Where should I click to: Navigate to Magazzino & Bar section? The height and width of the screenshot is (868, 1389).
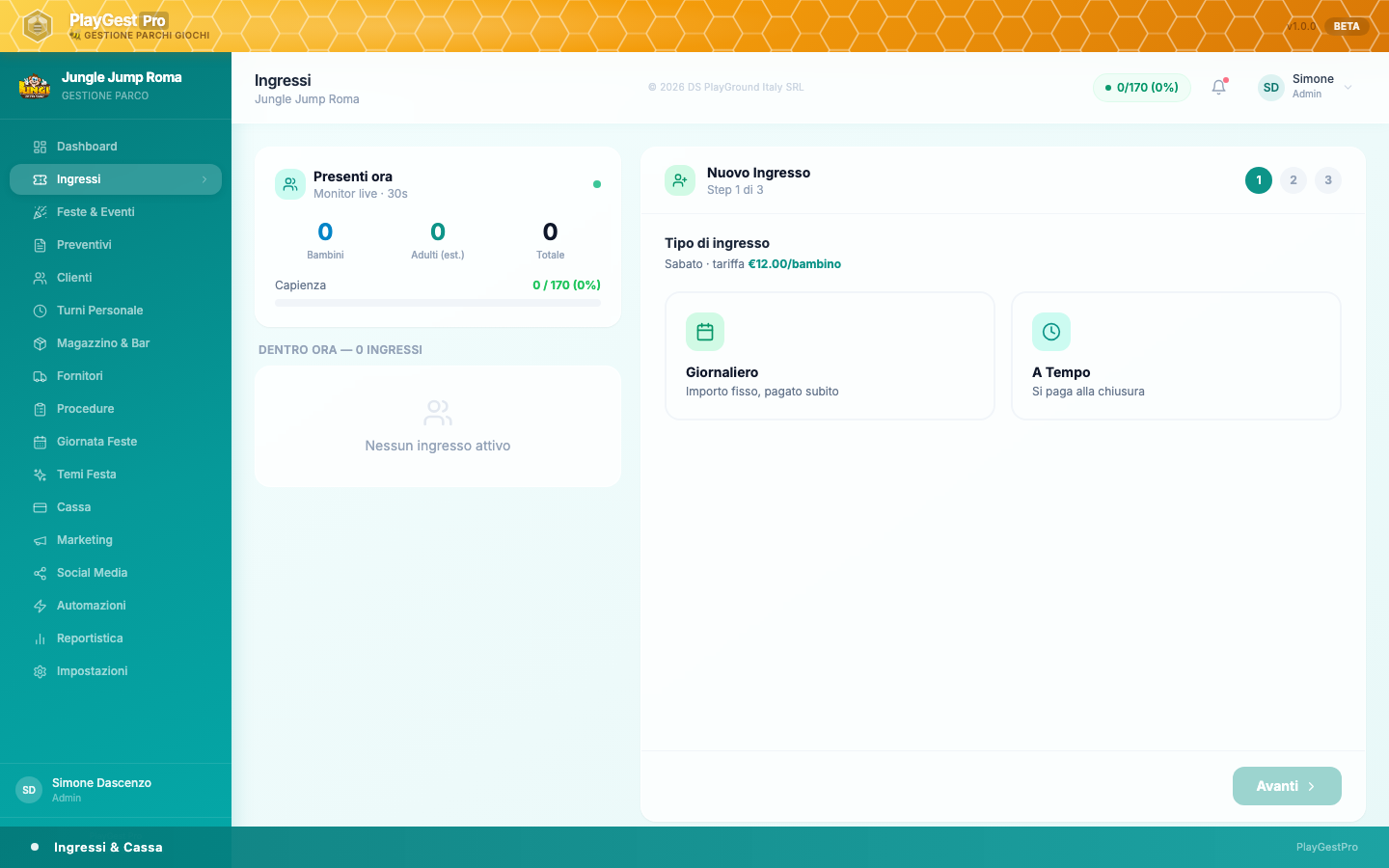103,343
